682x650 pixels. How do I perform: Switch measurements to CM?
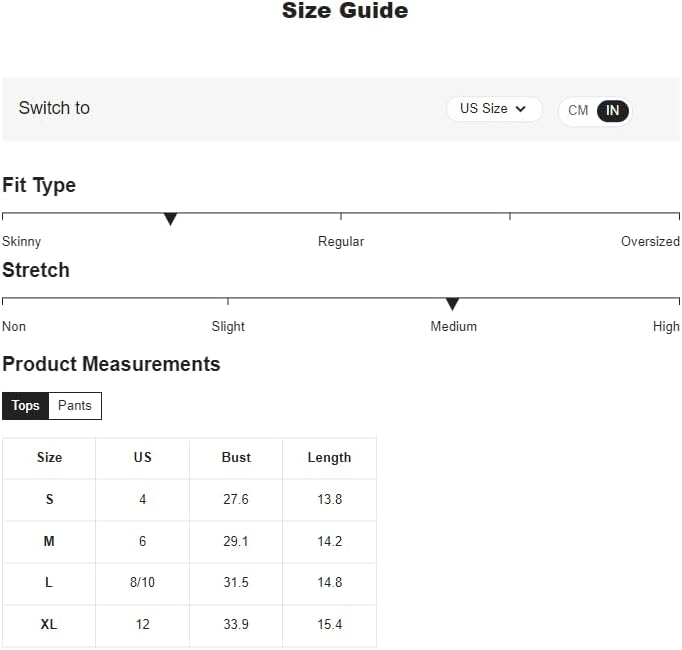point(578,111)
